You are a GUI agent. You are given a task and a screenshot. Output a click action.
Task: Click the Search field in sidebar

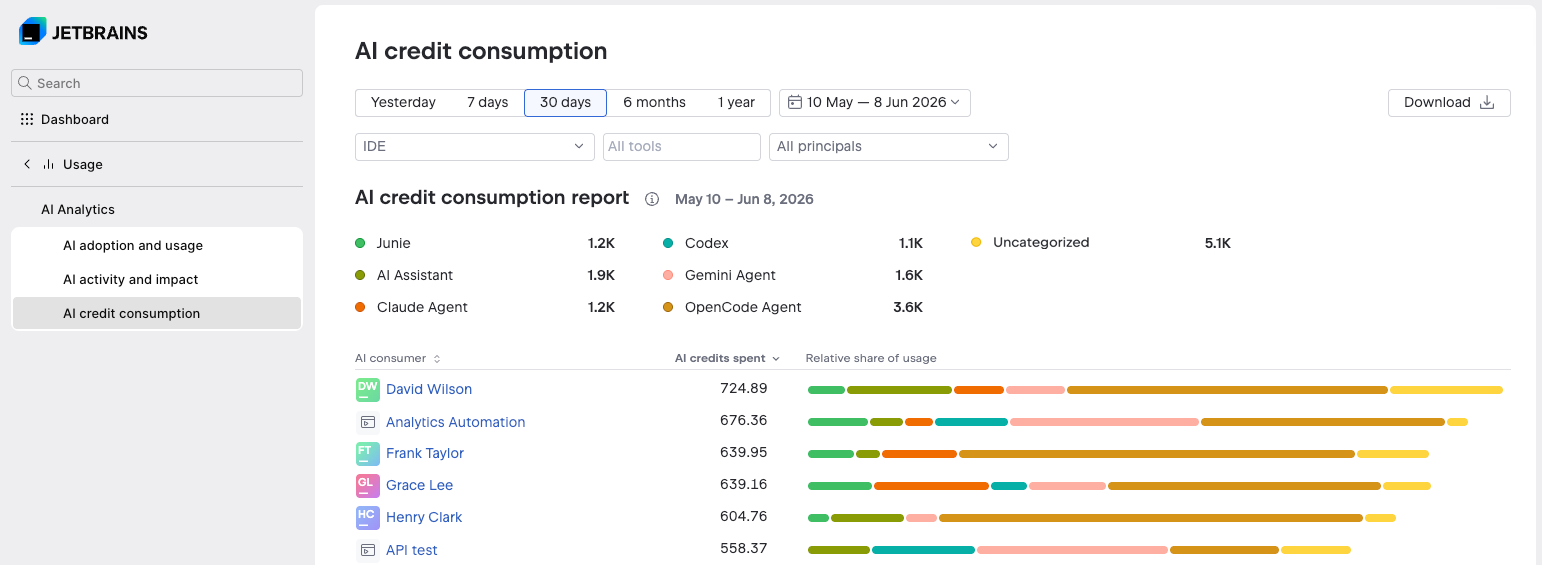tap(157, 83)
